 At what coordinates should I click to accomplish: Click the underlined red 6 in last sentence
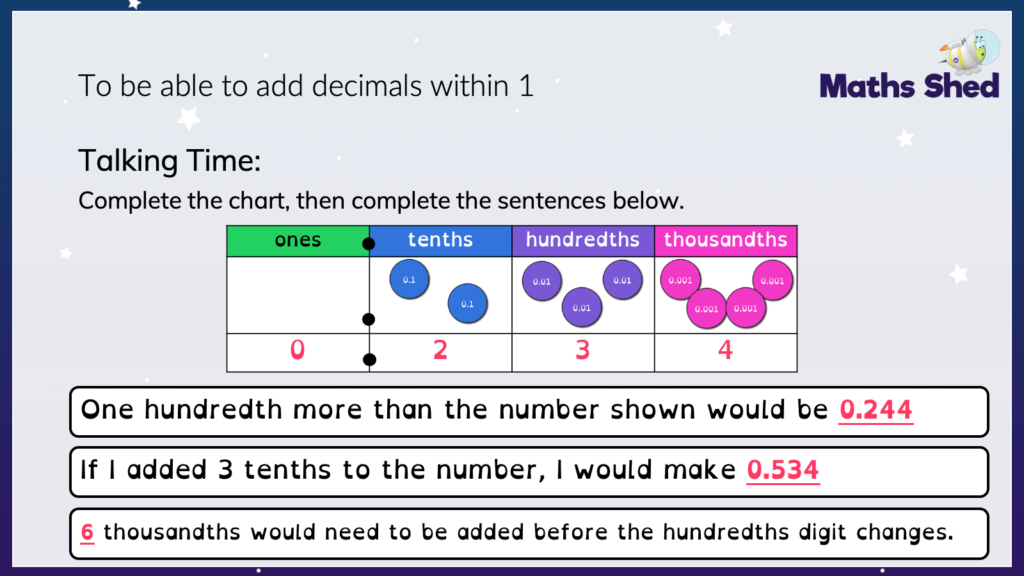click(87, 532)
